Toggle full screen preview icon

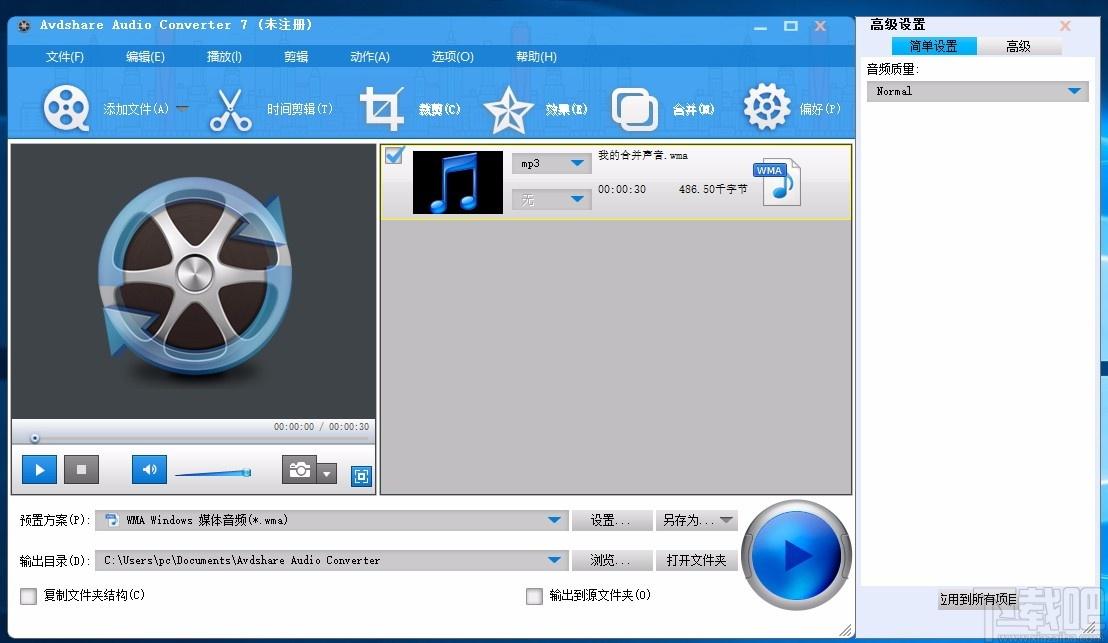tap(361, 476)
